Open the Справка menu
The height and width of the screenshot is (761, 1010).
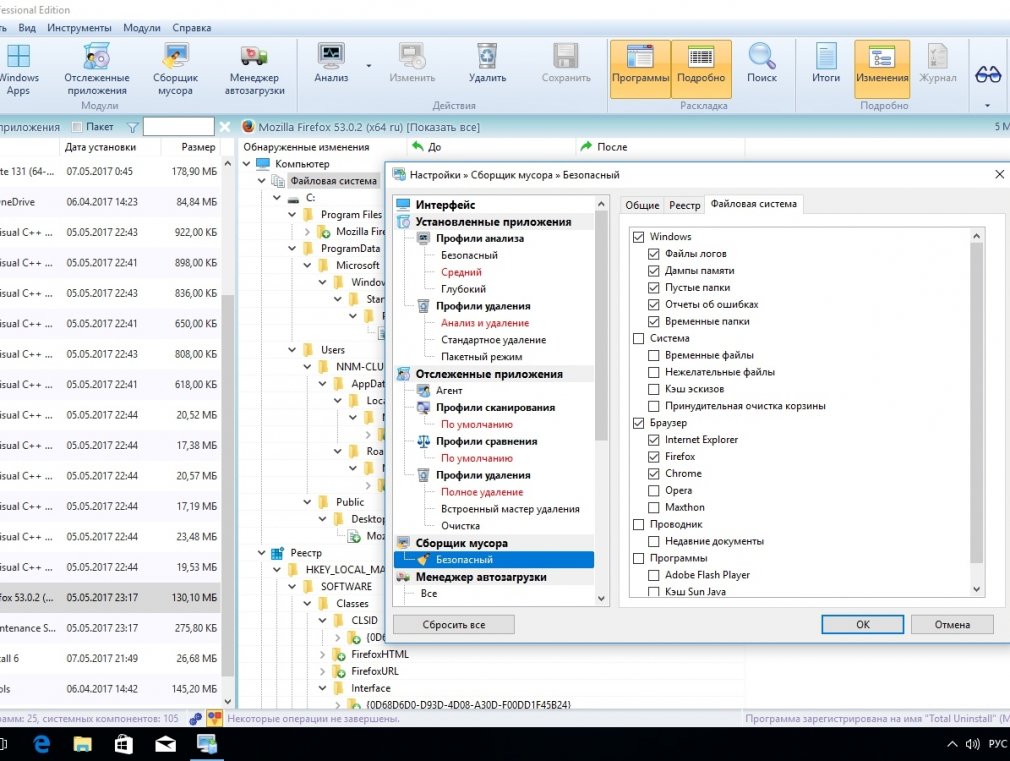coord(191,28)
